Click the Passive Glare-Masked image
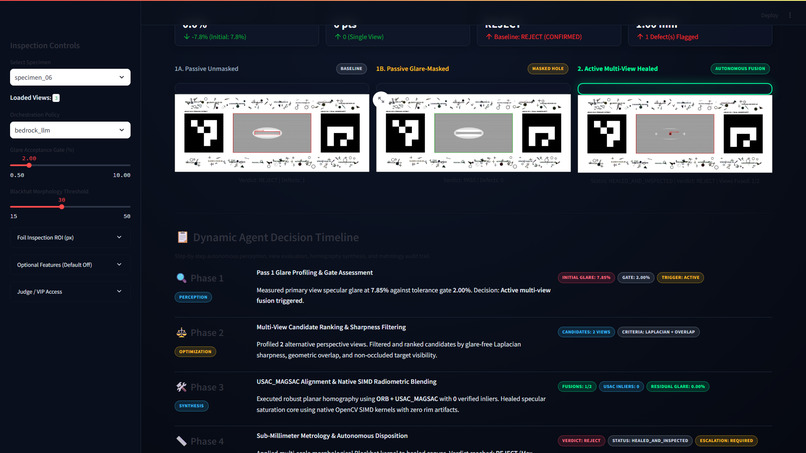806x453 pixels. pyautogui.click(x=473, y=133)
